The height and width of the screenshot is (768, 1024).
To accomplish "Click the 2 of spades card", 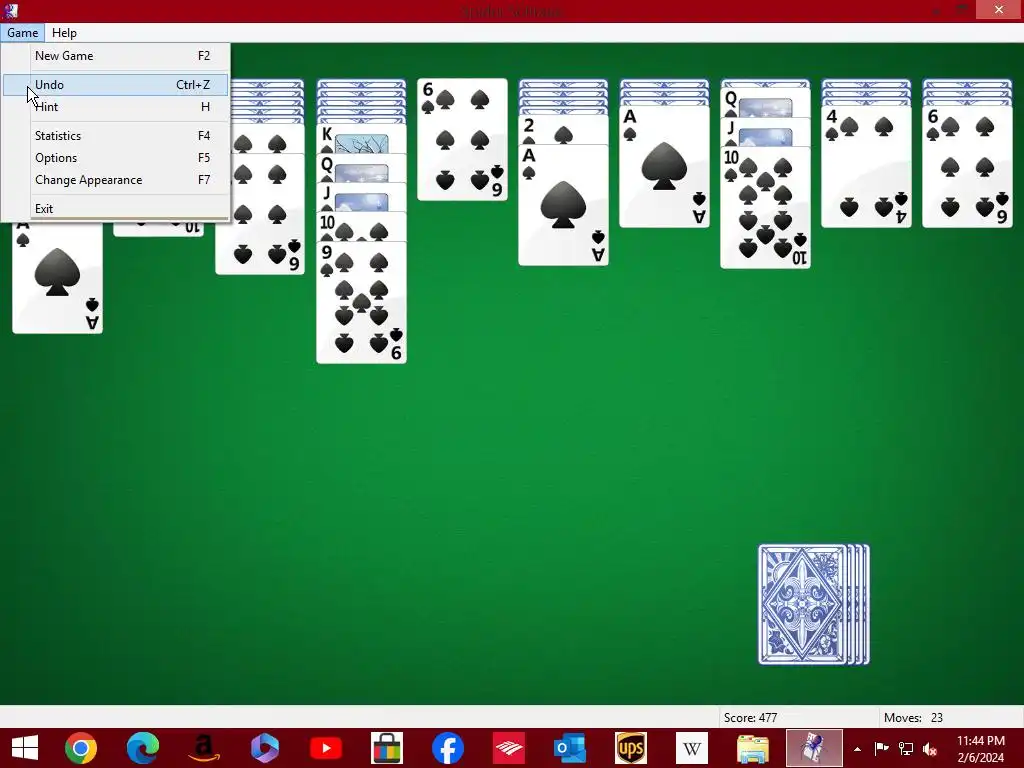I will tap(563, 129).
